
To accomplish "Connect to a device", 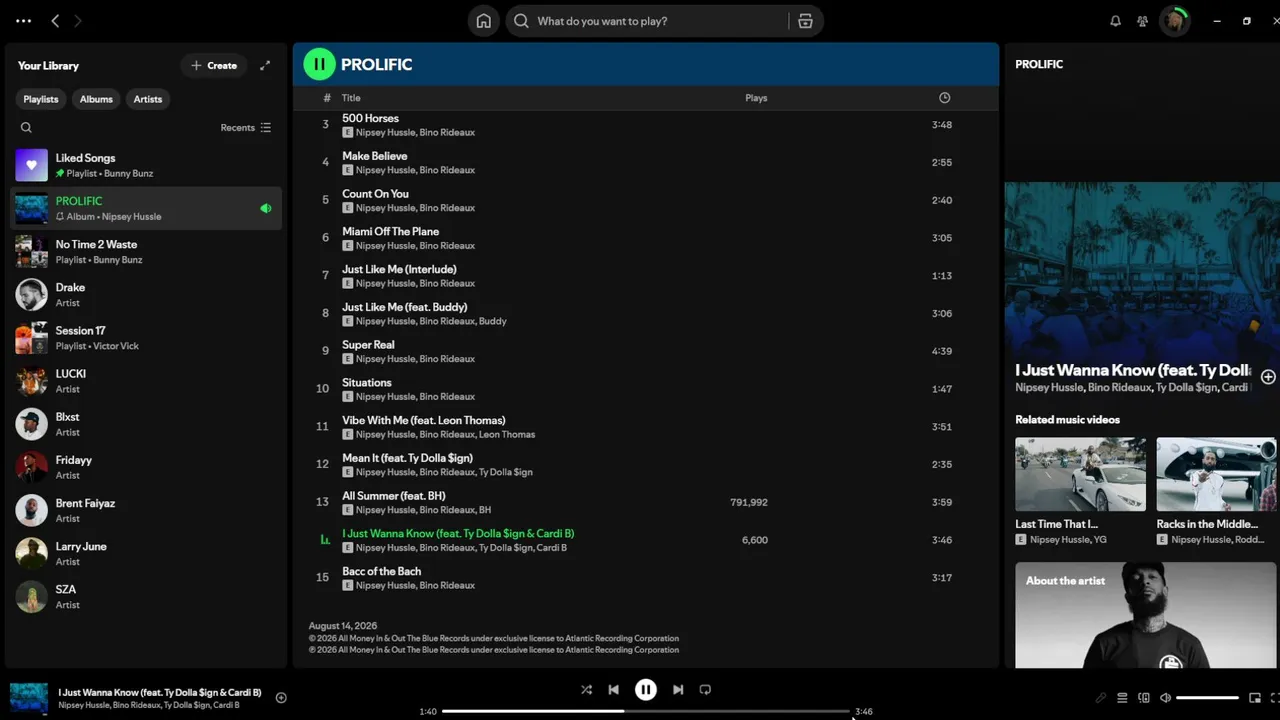I will point(1144,698).
